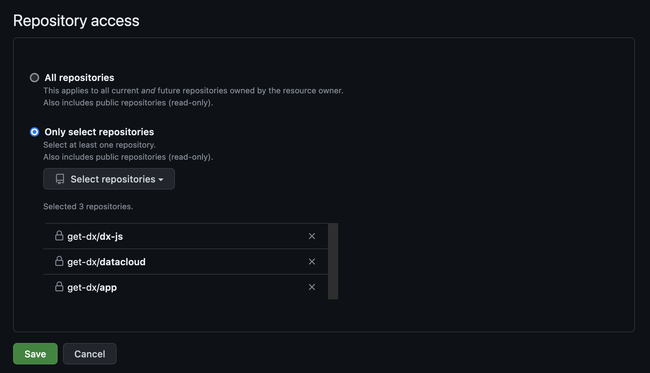Click the get-dx/dx-js repository name
650x373 pixels.
(95, 237)
